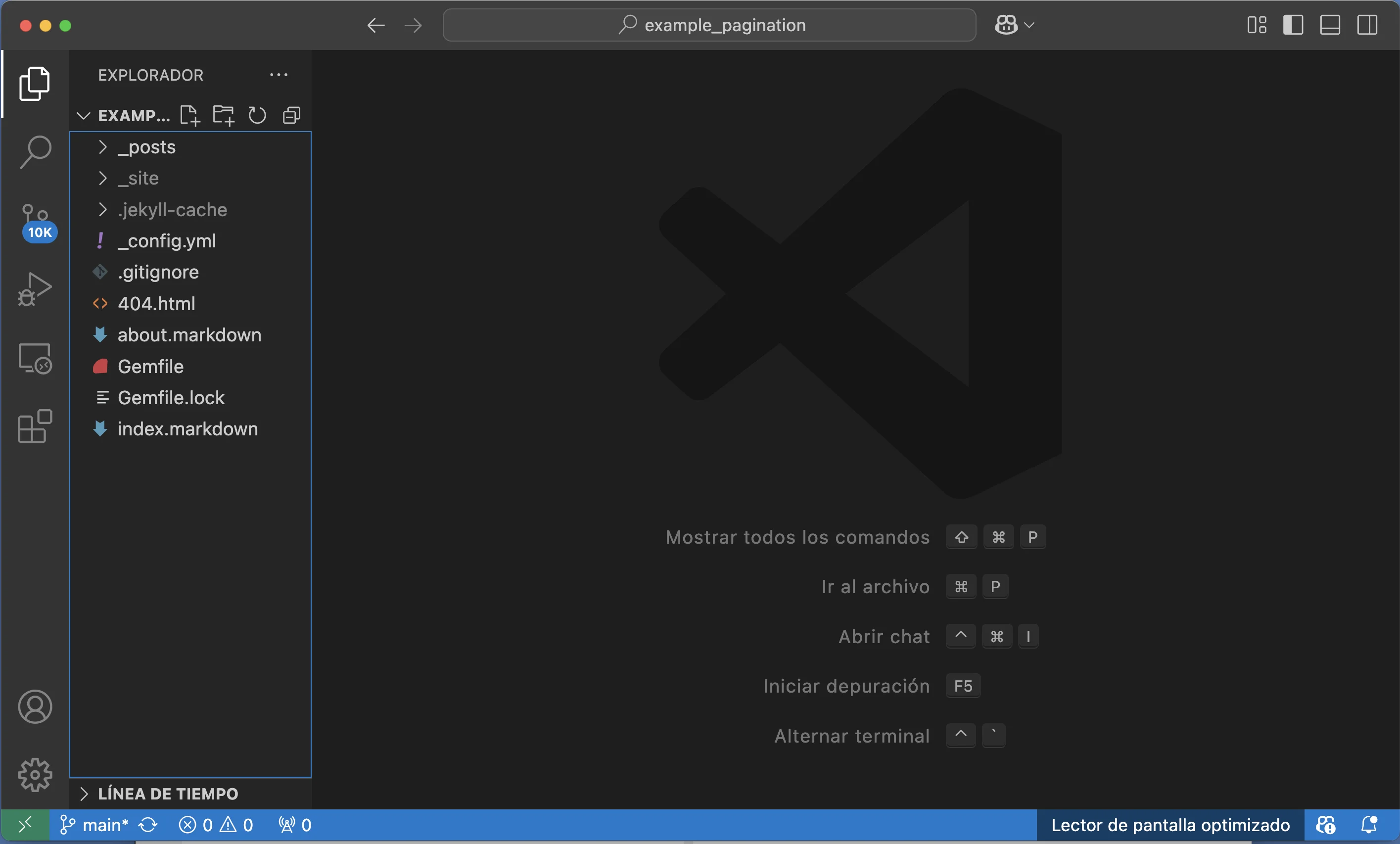Open remote window indicator in status bar
The image size is (1400, 844).
tap(25, 825)
